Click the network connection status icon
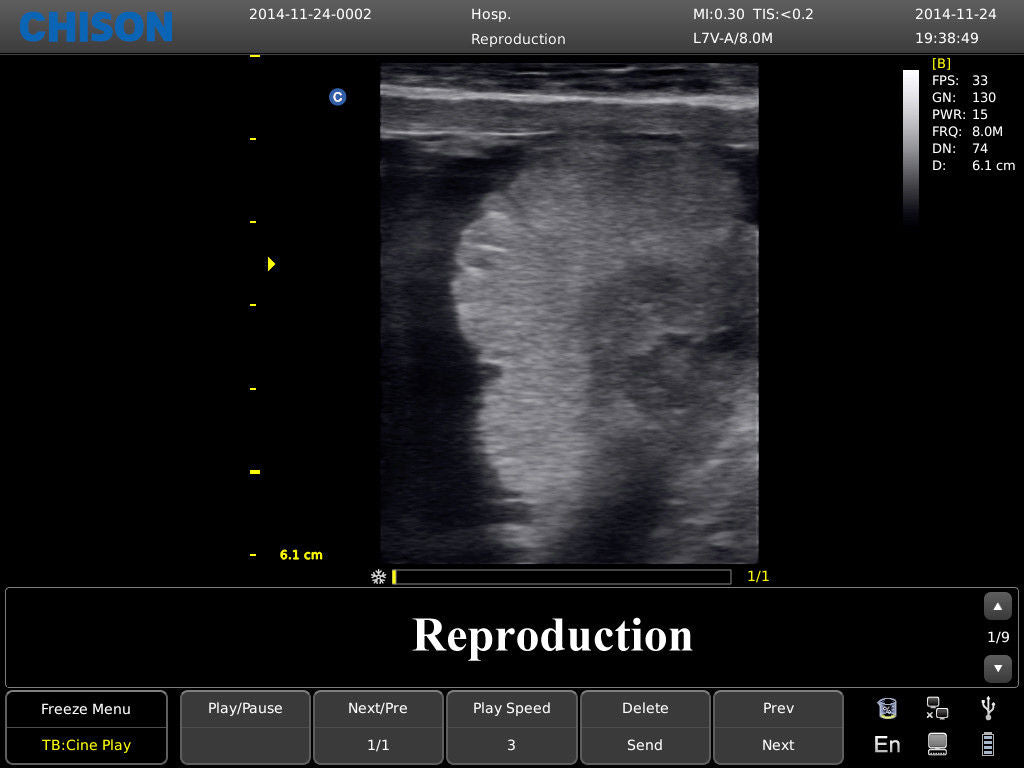This screenshot has width=1024, height=768. (936, 708)
